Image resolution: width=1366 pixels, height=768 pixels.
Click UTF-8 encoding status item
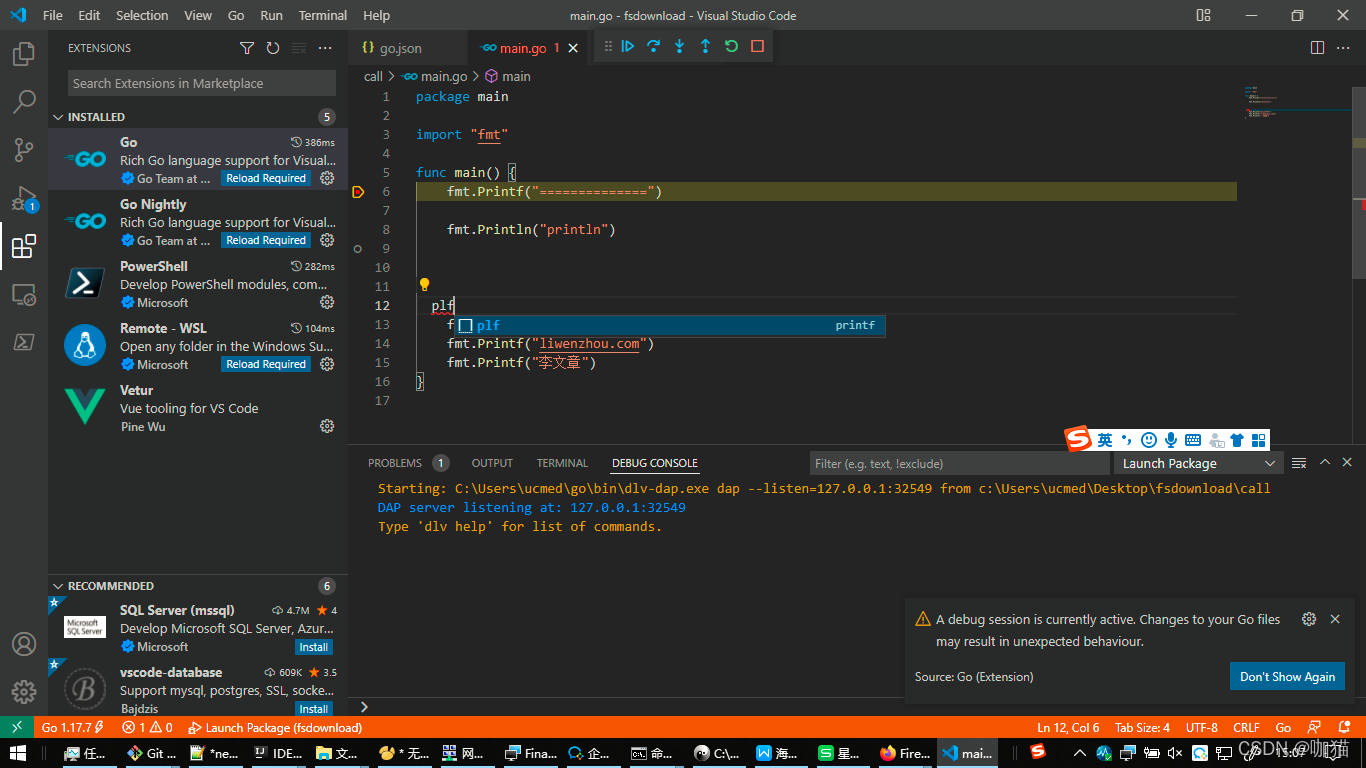(1201, 727)
